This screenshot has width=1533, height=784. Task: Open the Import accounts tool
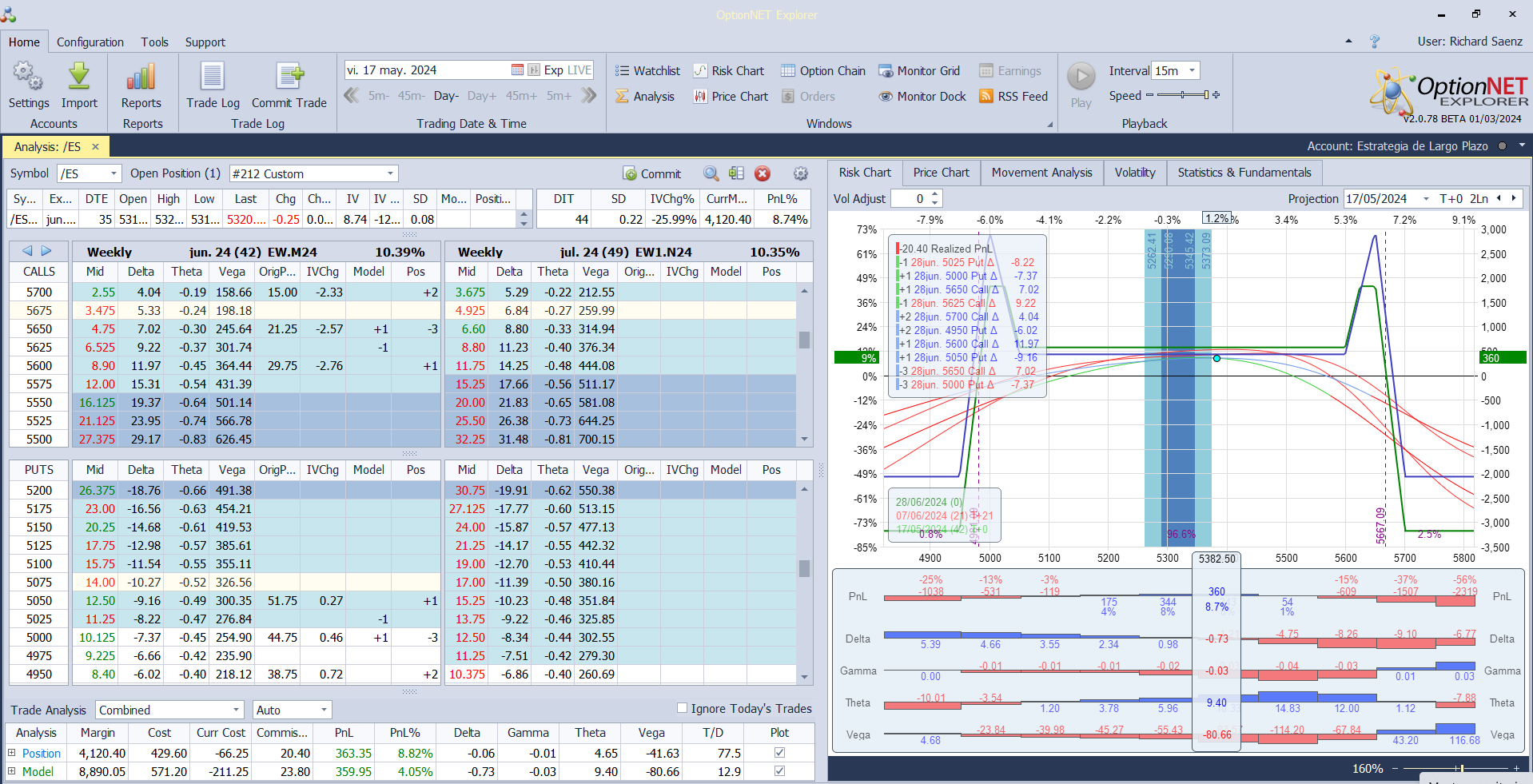pyautogui.click(x=79, y=86)
